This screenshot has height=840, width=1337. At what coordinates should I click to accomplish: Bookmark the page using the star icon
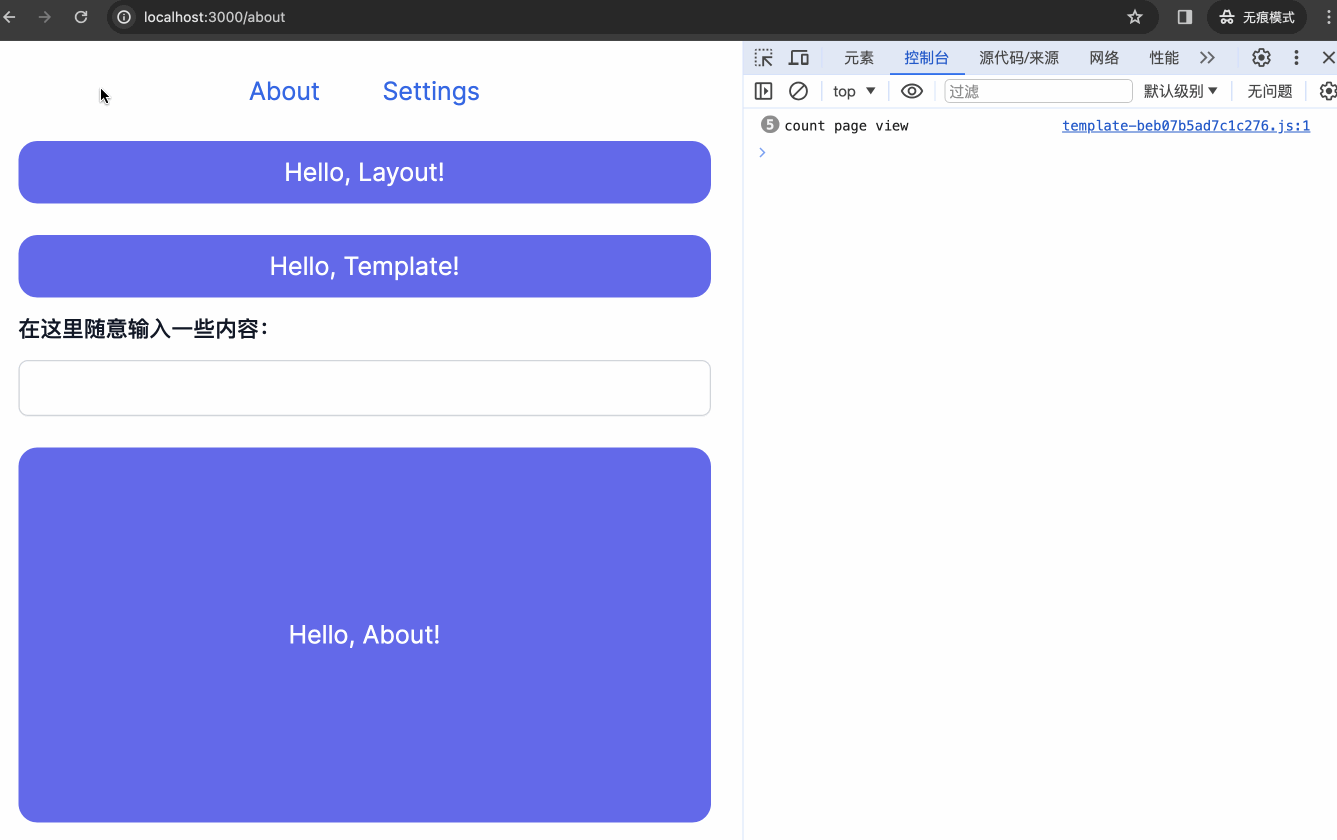(x=1134, y=17)
